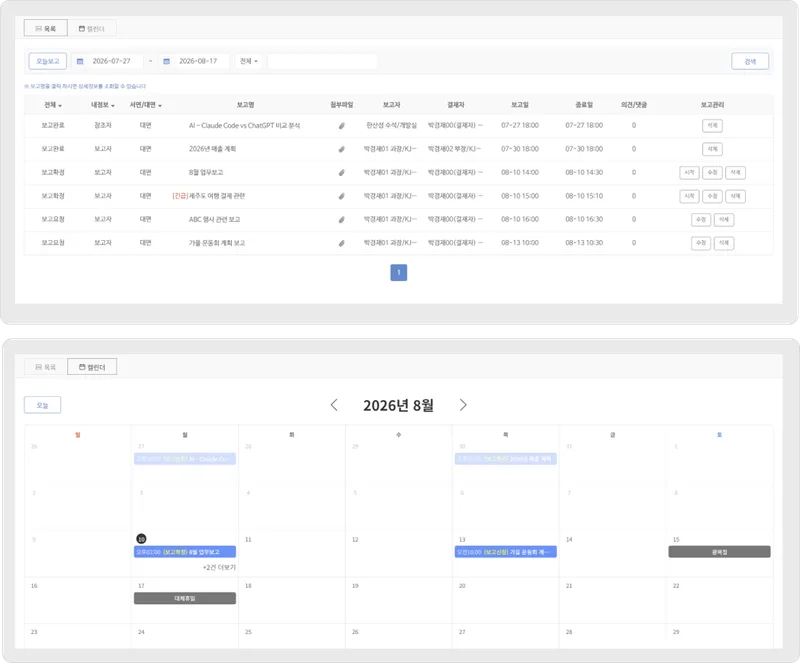Open the end date calendar picker icon
Image resolution: width=800 pixels, height=663 pixels.
coord(166,61)
